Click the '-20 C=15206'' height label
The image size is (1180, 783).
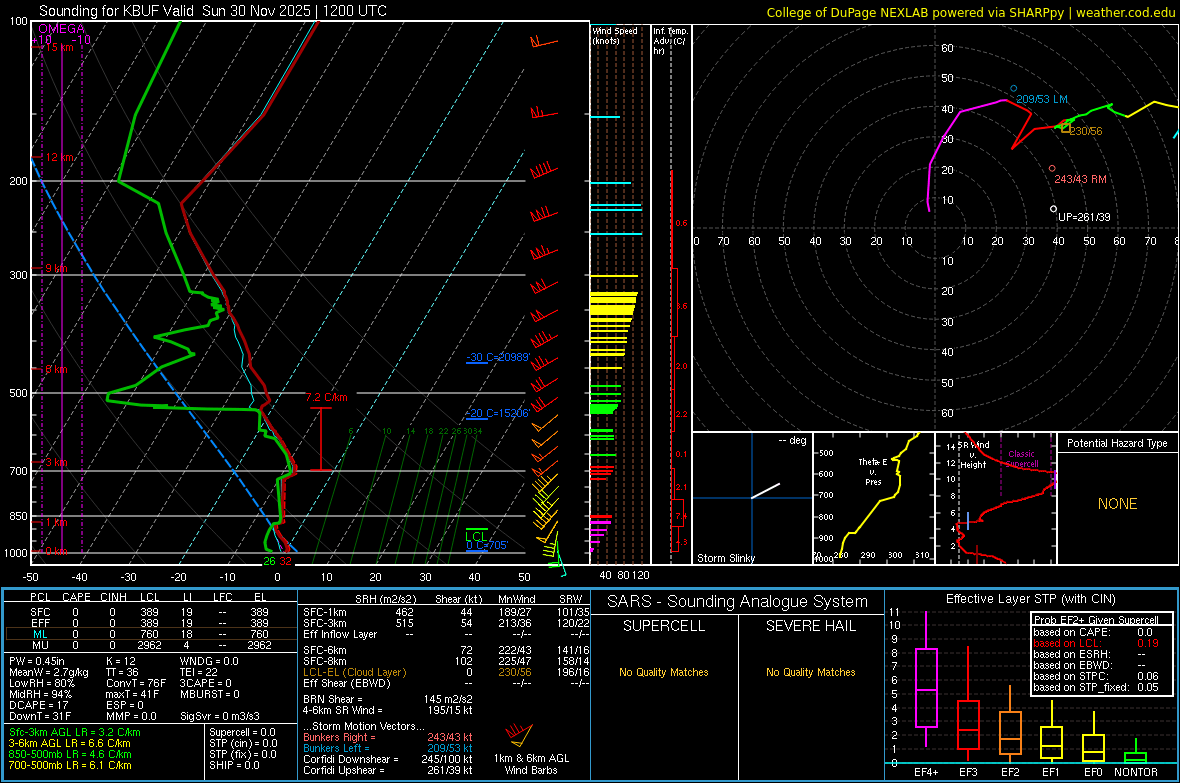pyautogui.click(x=498, y=413)
